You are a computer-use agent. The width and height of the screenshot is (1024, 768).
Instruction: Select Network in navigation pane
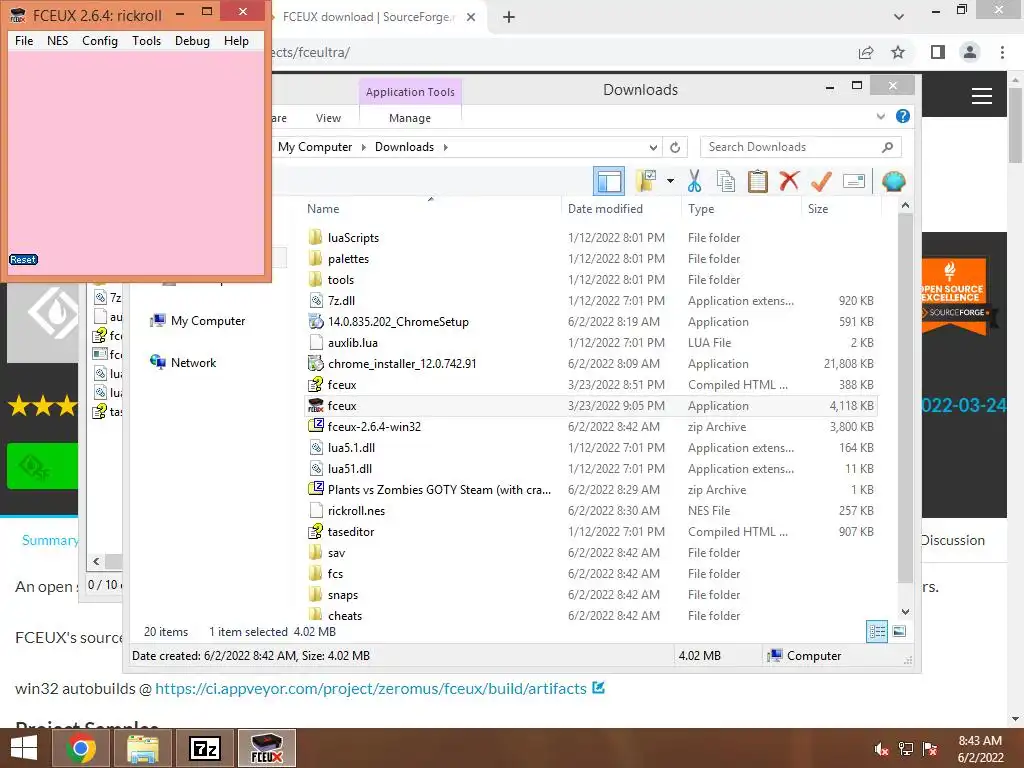(193, 362)
